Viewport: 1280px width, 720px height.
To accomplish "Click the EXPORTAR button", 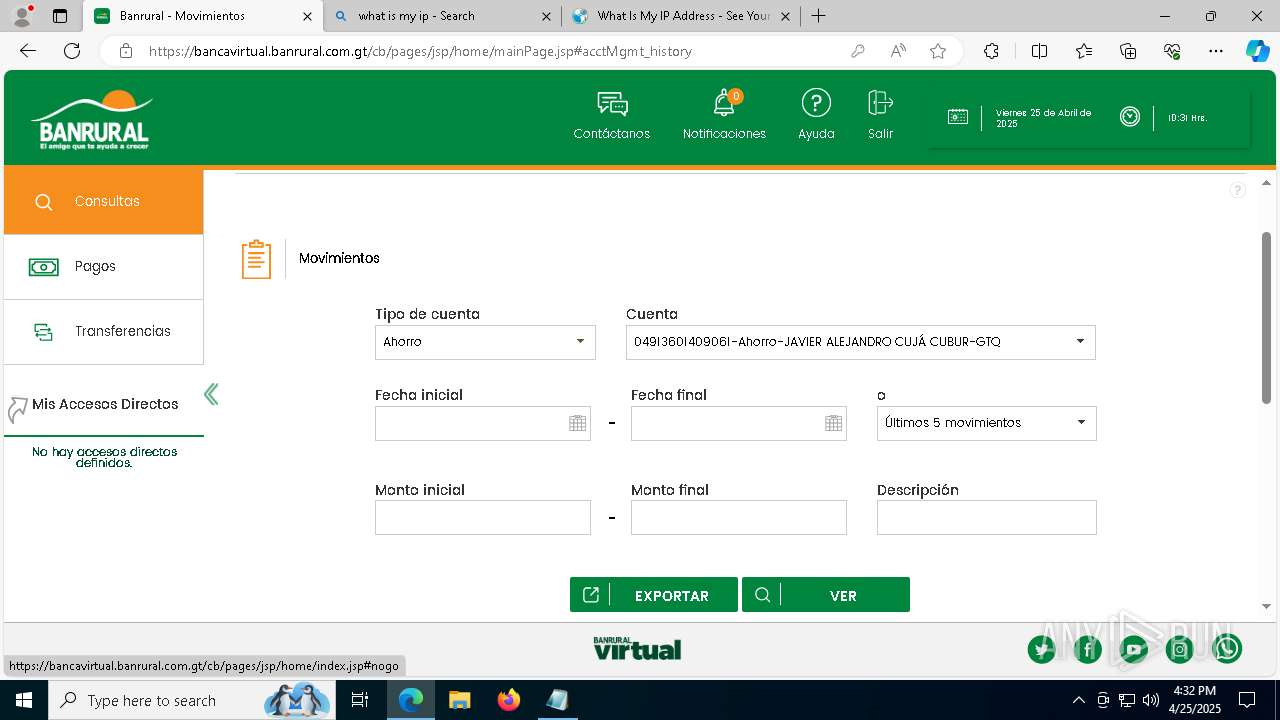I will 654,595.
